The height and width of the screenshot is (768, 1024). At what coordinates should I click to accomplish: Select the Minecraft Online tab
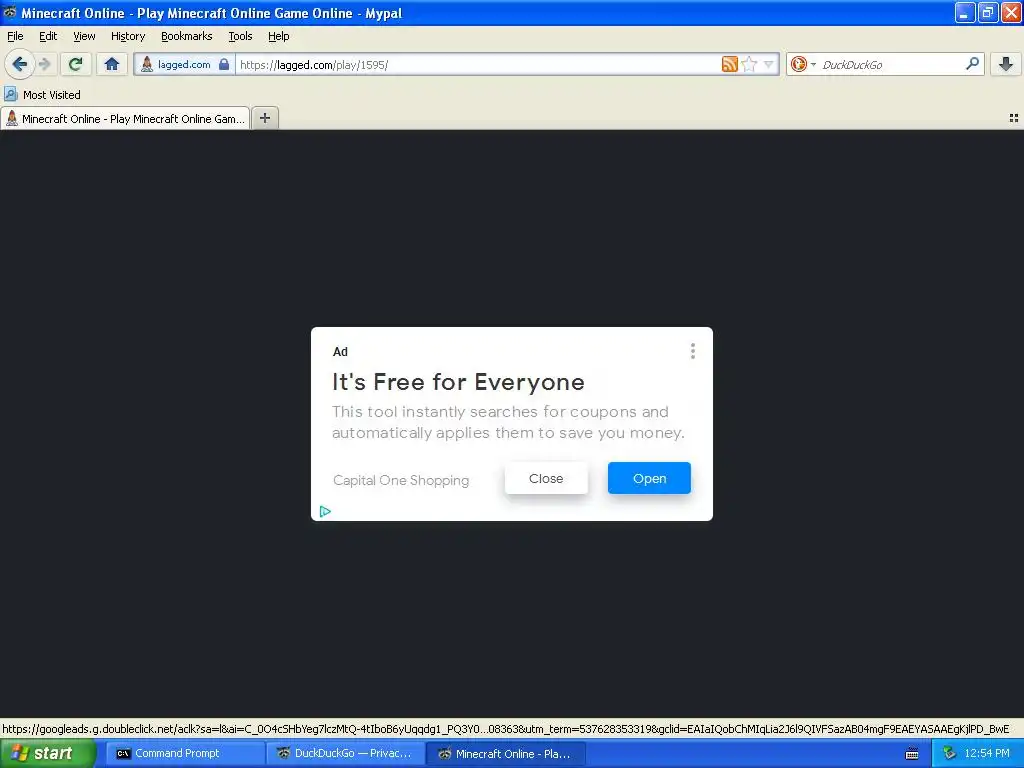point(125,118)
